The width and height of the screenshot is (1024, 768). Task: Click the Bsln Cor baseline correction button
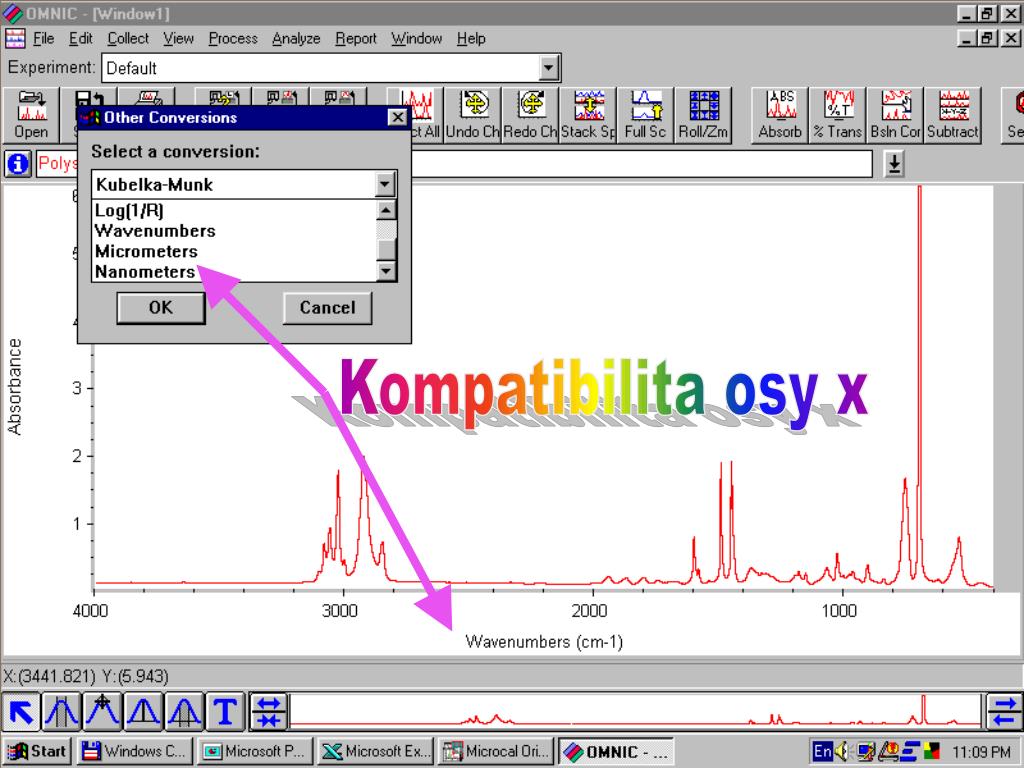tap(895, 115)
